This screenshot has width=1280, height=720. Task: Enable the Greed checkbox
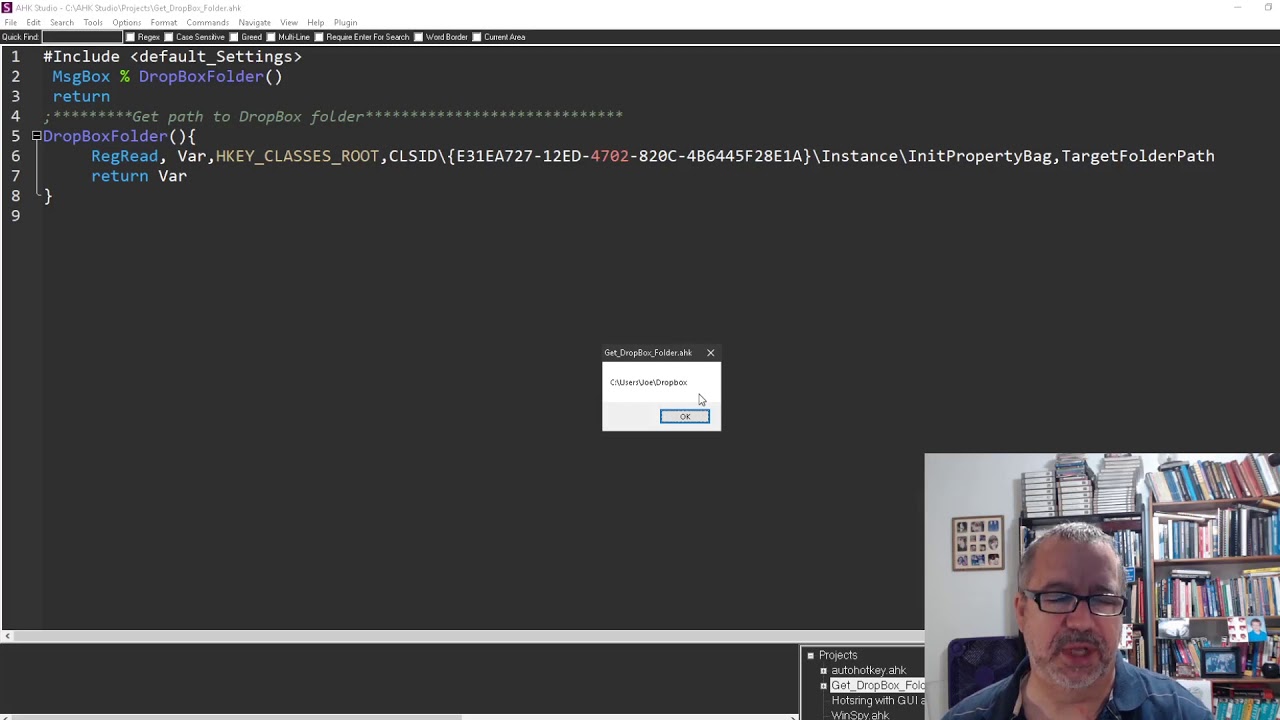tap(234, 37)
